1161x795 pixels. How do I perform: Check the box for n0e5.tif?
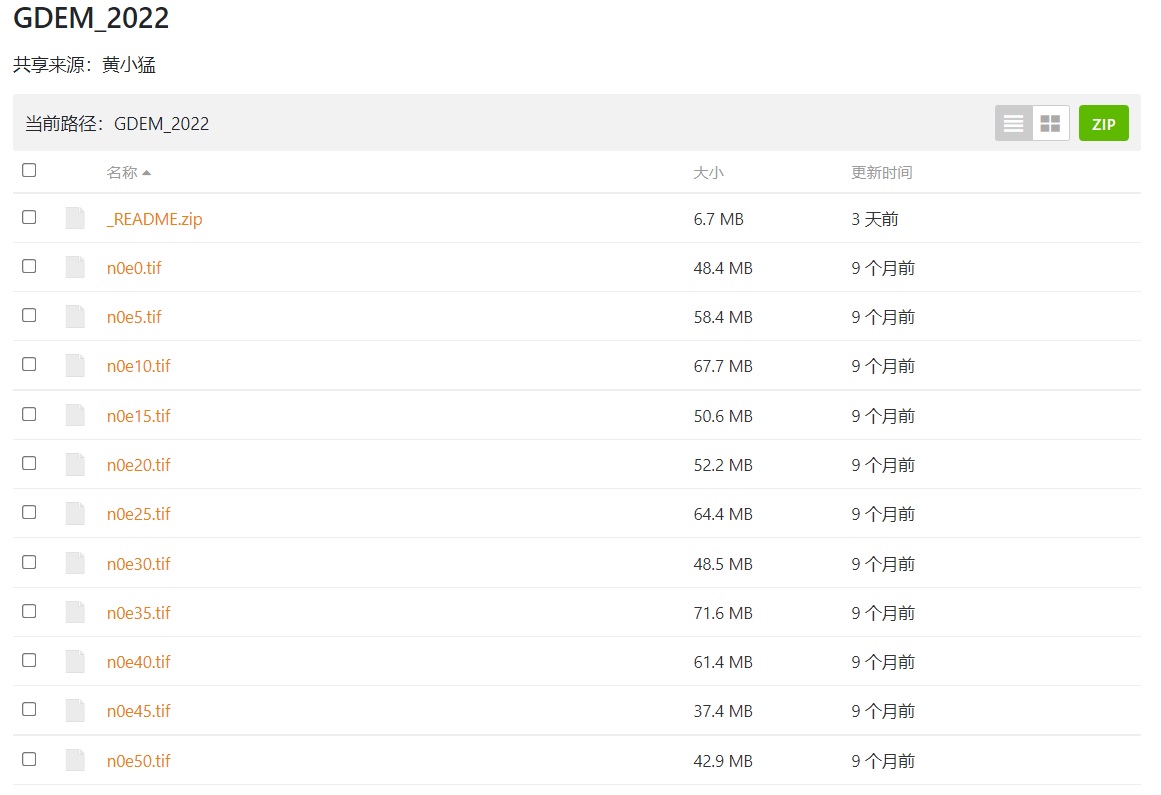pos(29,315)
